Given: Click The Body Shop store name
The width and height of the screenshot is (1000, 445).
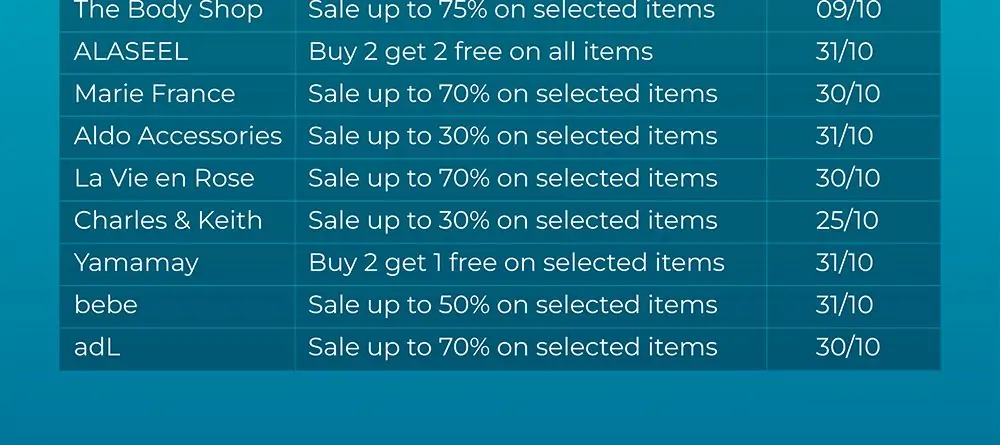Looking at the screenshot, I should pos(168,11).
